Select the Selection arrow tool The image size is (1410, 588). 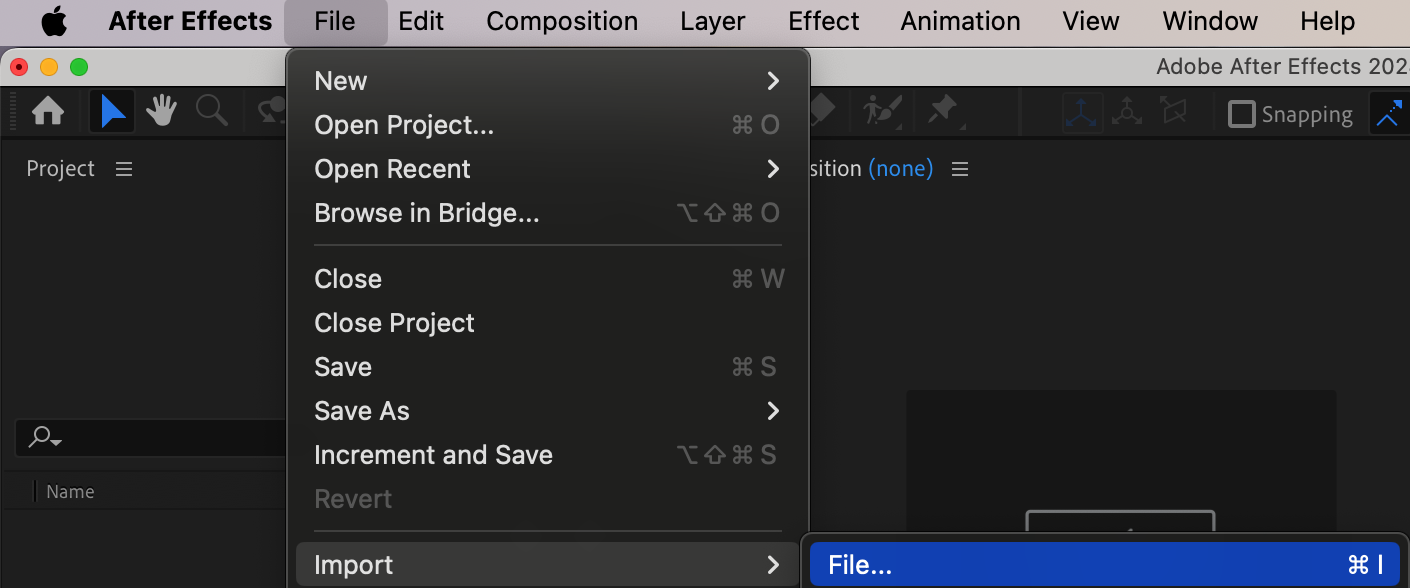(x=112, y=111)
